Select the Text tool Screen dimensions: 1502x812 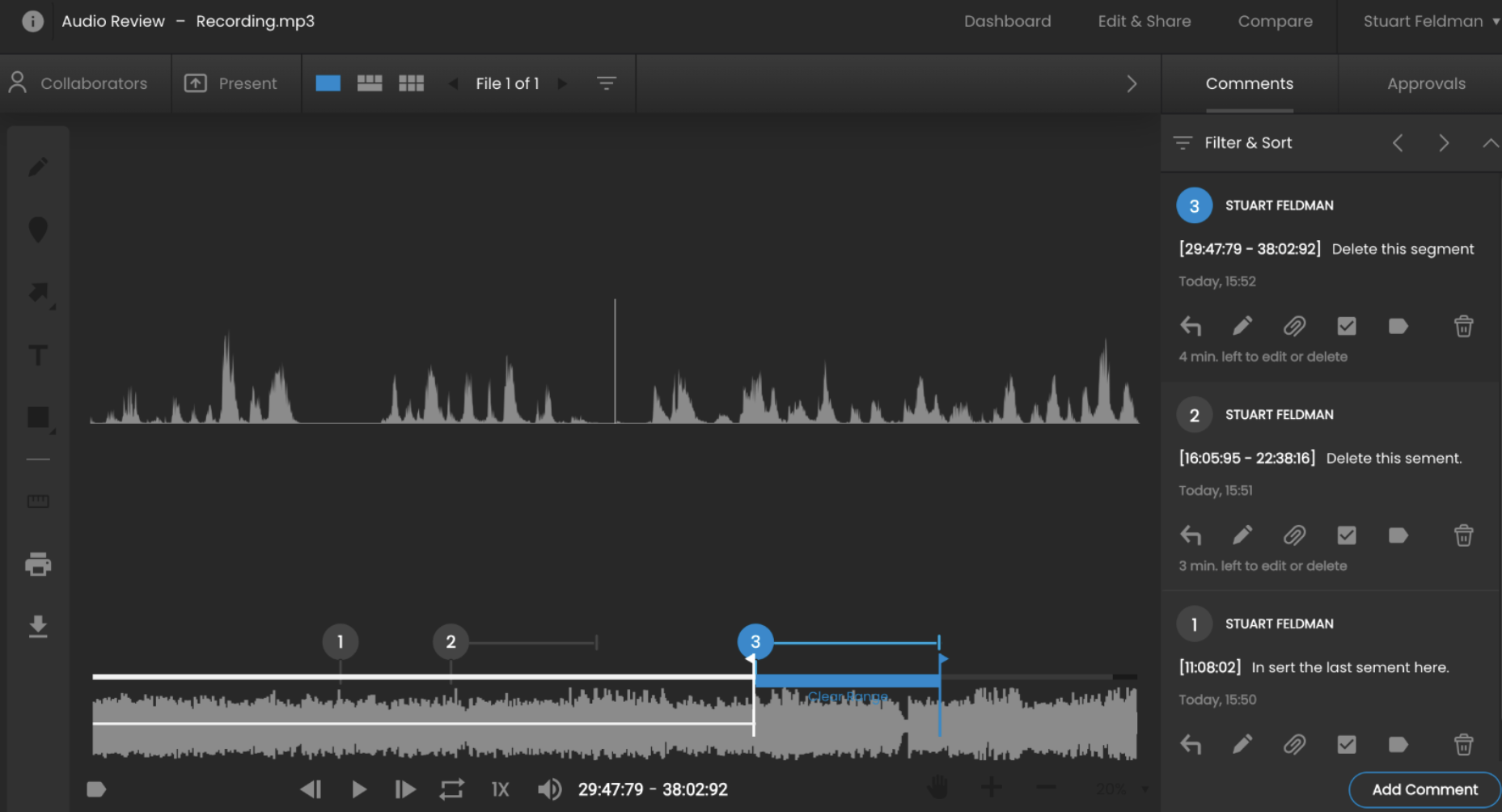point(38,355)
